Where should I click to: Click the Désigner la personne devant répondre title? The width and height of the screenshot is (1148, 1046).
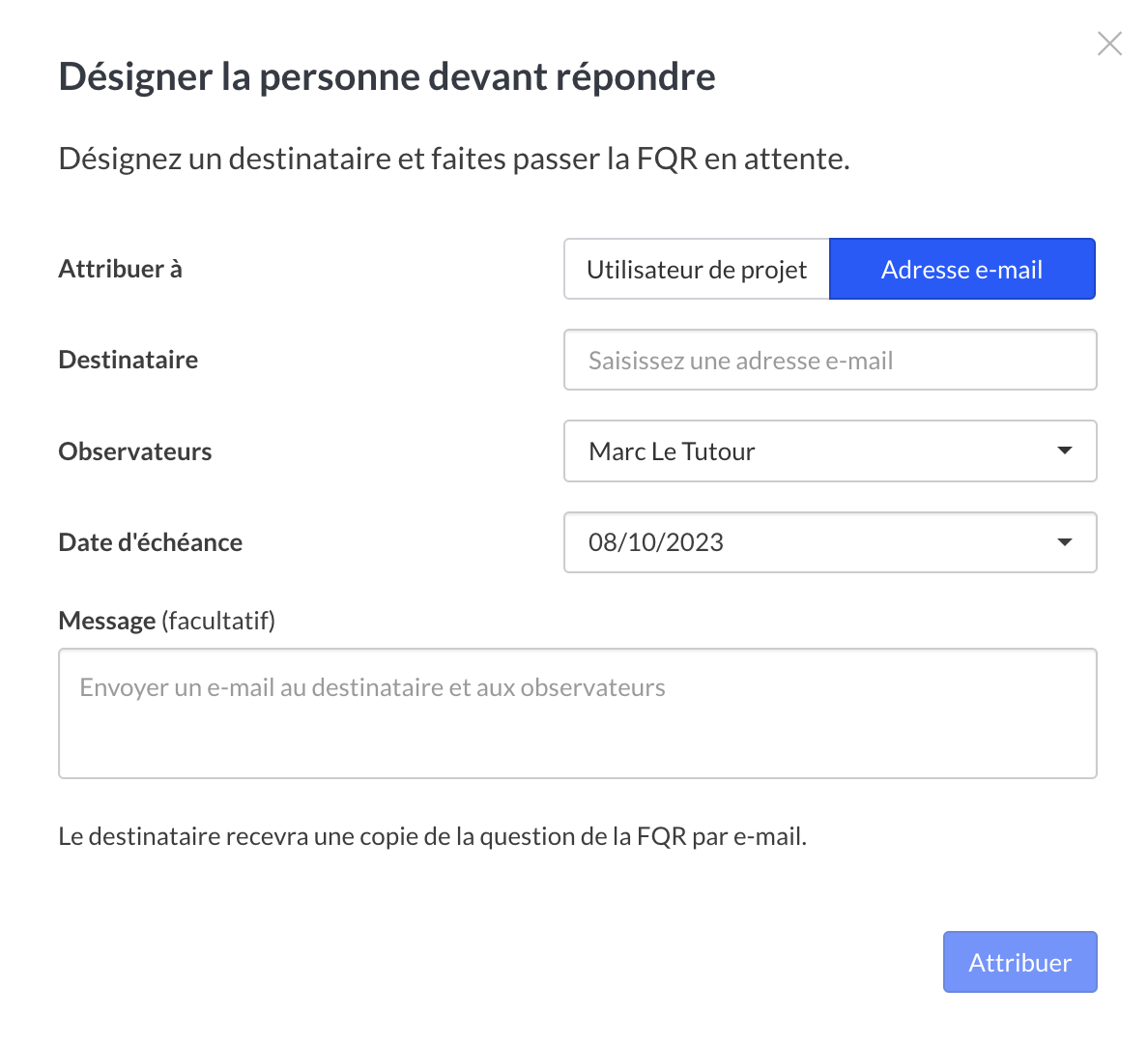click(387, 77)
